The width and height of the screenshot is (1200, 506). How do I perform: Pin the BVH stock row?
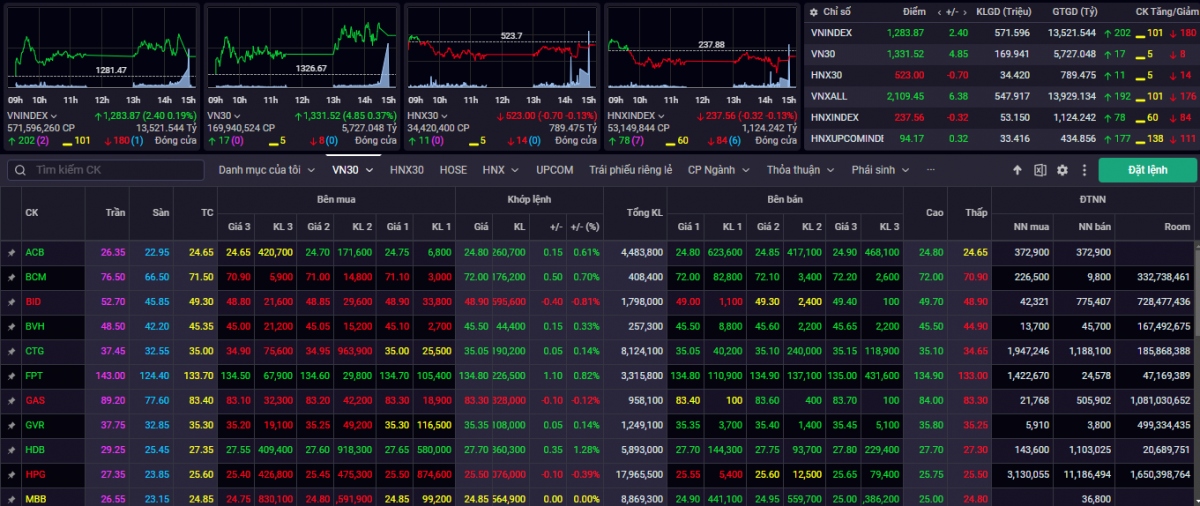[x=11, y=326]
